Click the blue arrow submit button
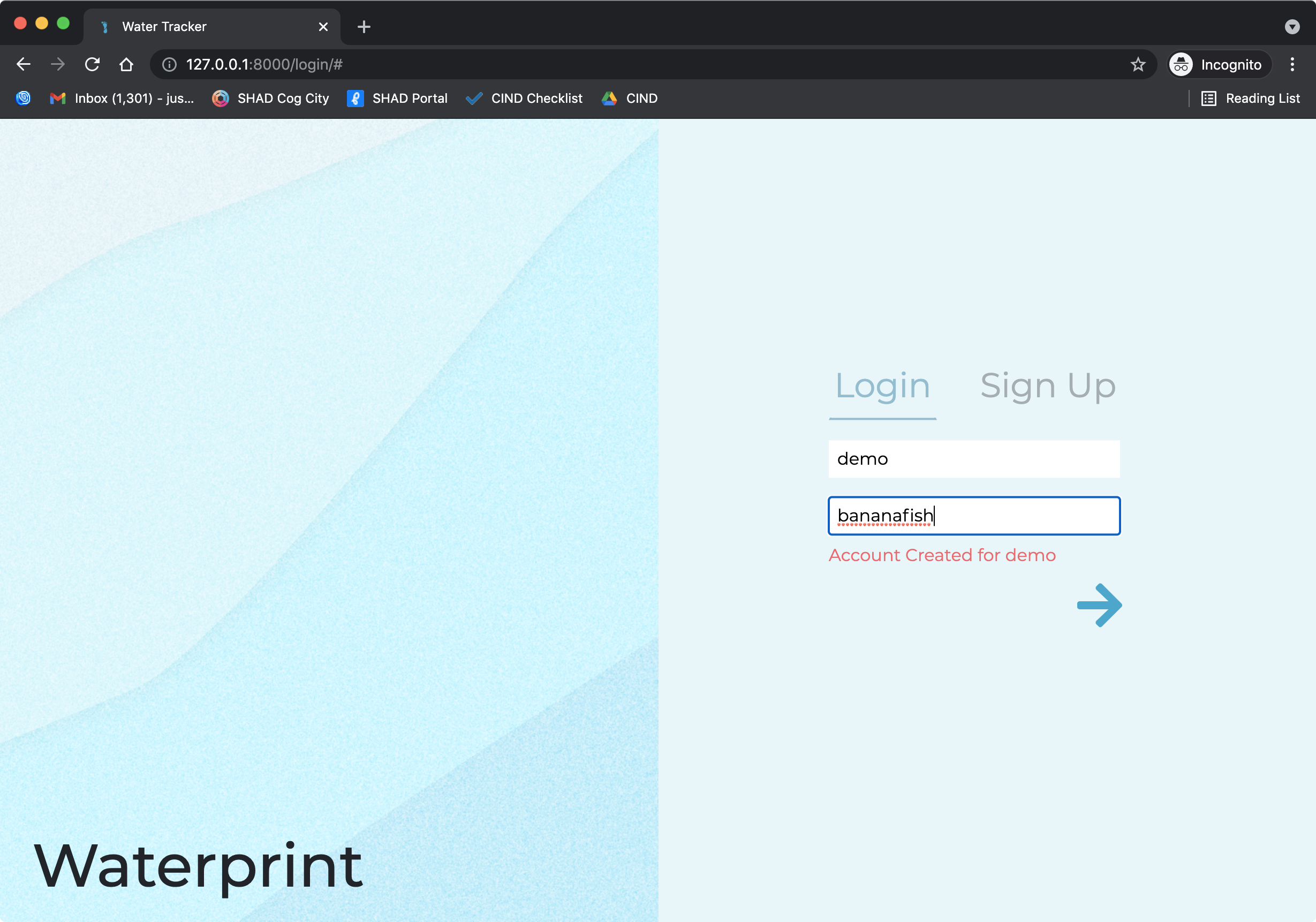This screenshot has height=922, width=1316. point(1098,605)
